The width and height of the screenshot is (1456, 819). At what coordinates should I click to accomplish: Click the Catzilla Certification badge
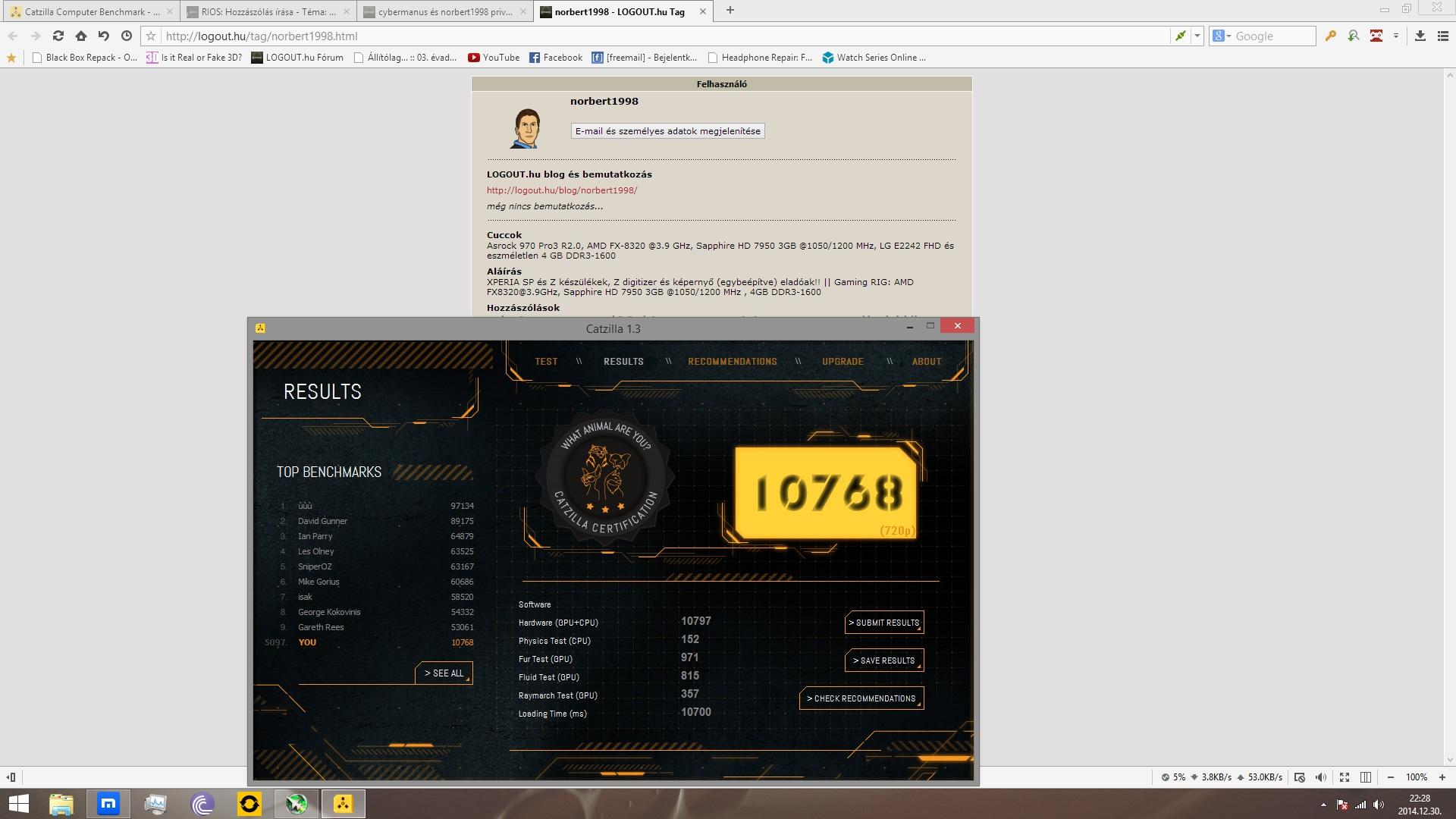[x=604, y=476]
